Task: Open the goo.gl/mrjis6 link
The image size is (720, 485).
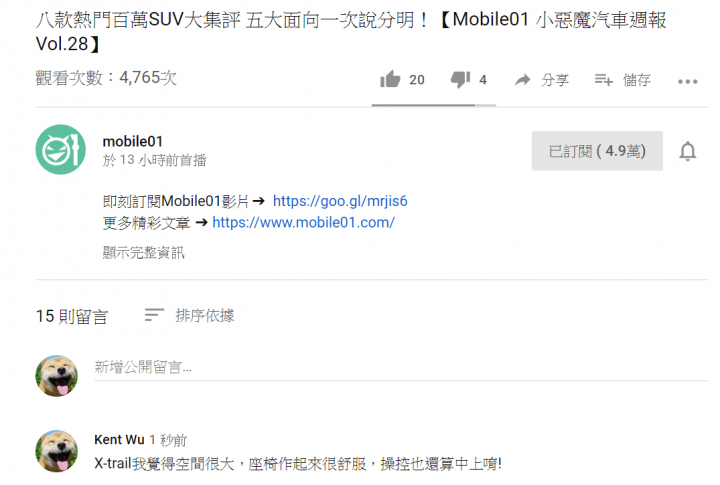Action: 340,201
